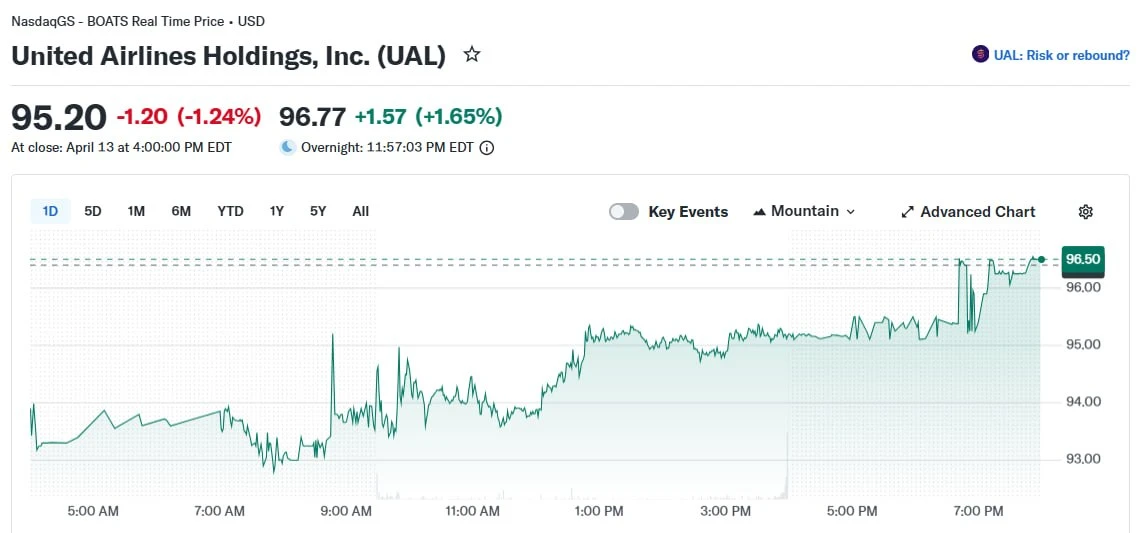
Task: Click the Mountain dropdown chevron arrow
Action: [x=851, y=212]
